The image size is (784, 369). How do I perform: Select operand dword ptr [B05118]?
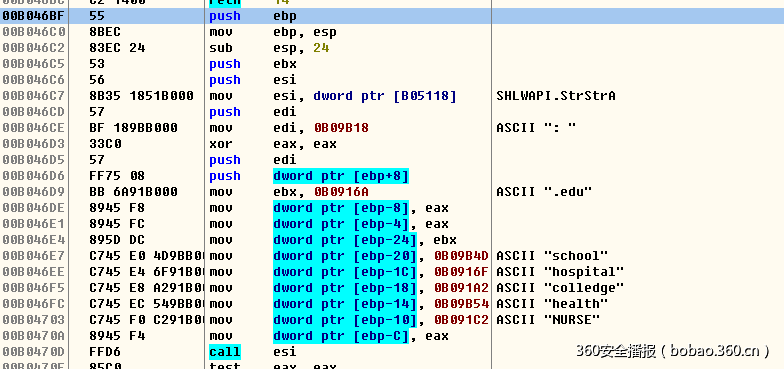385,96
